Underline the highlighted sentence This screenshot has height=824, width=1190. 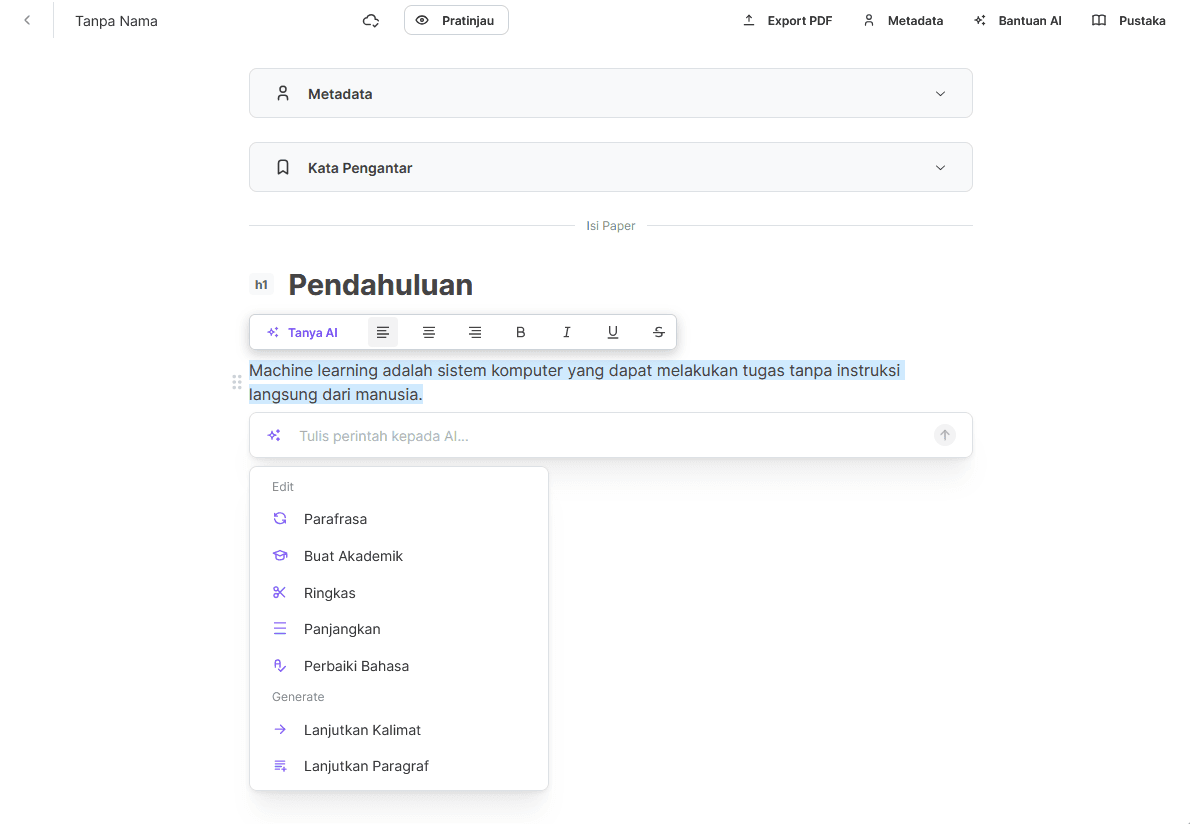tap(612, 331)
